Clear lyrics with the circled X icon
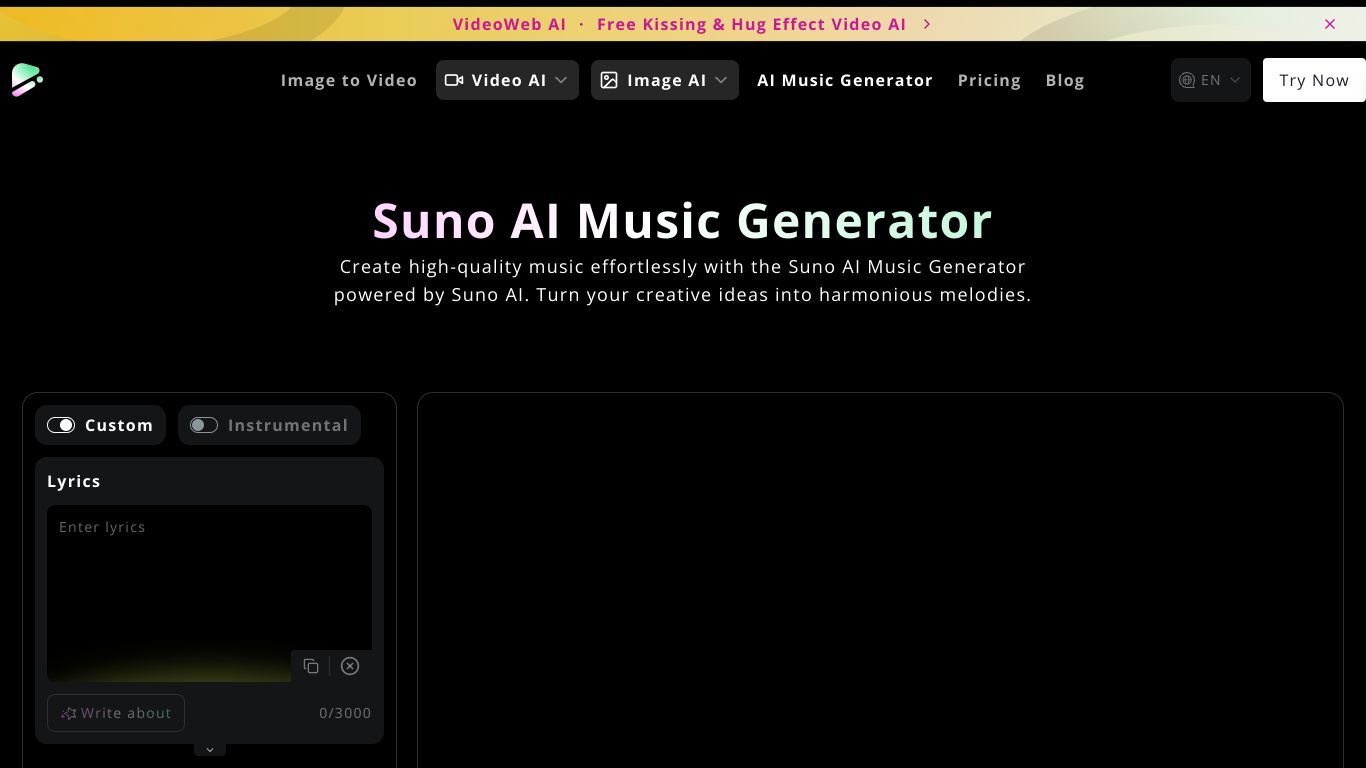The image size is (1366, 768). 350,666
